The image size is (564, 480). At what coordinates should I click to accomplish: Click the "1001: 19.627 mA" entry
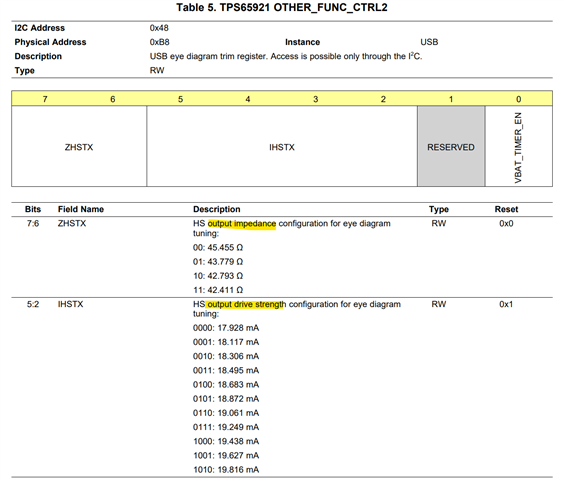click(226, 456)
